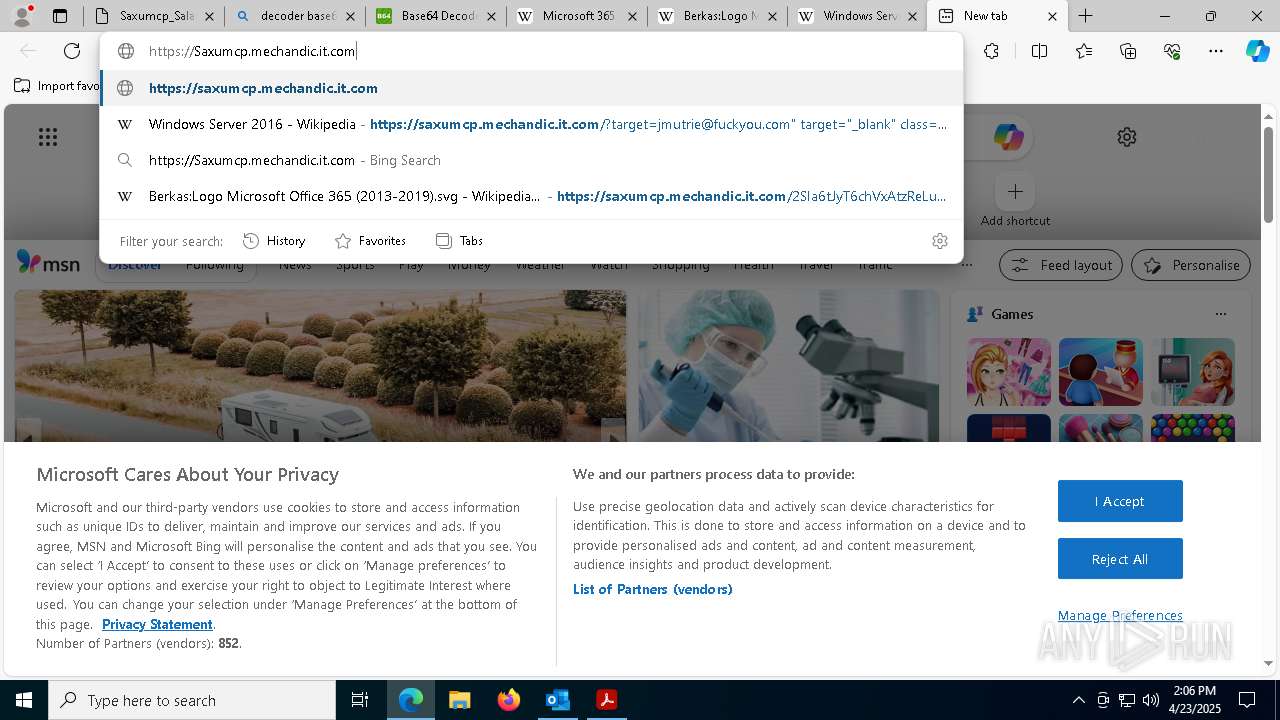Open the Manage Preferences link

(x=1120, y=615)
